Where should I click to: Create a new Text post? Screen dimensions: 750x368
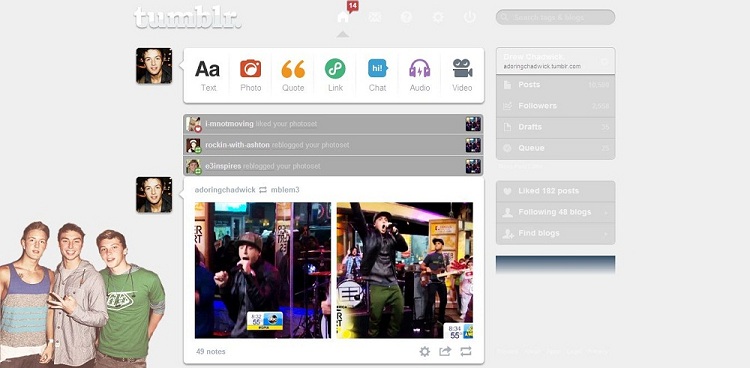(x=208, y=75)
